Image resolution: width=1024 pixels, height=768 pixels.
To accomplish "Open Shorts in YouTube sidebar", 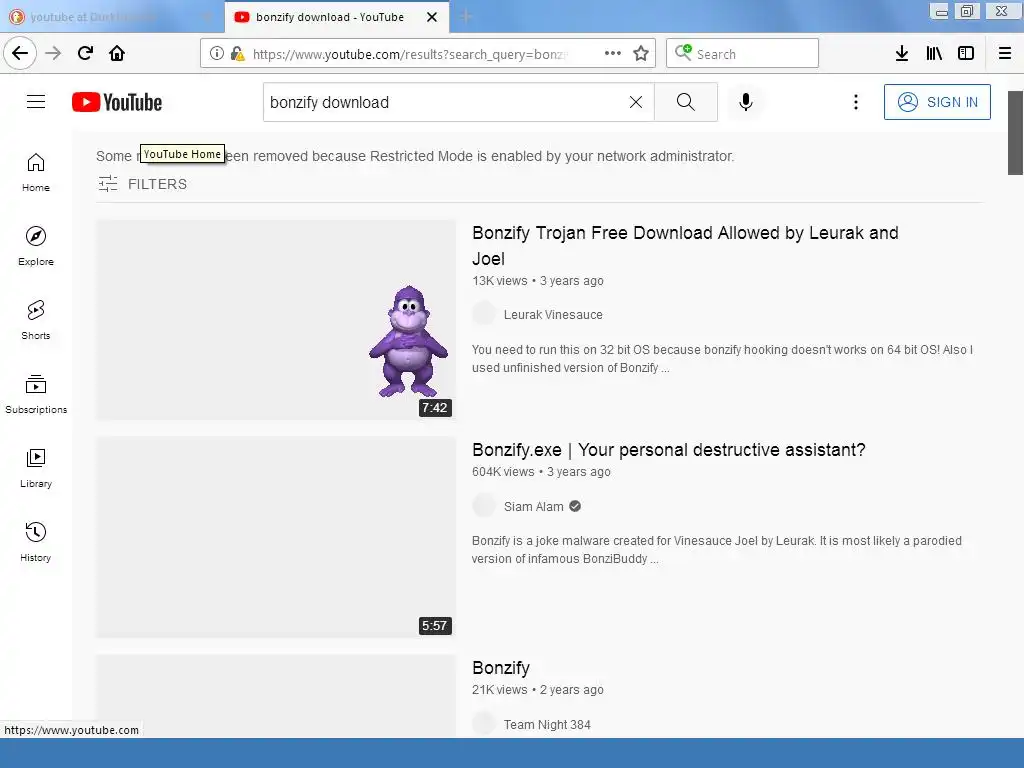I will coord(36,320).
